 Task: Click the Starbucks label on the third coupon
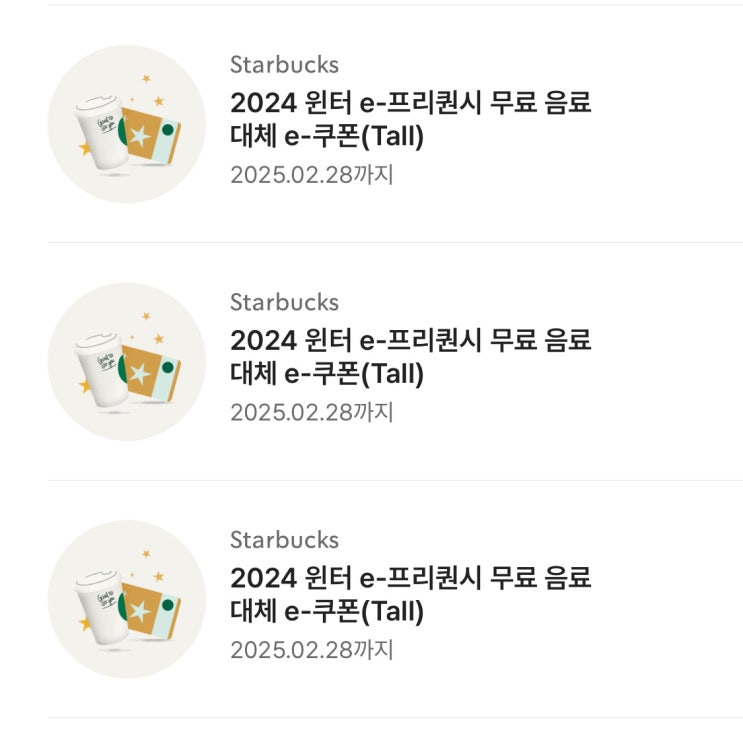pos(284,540)
